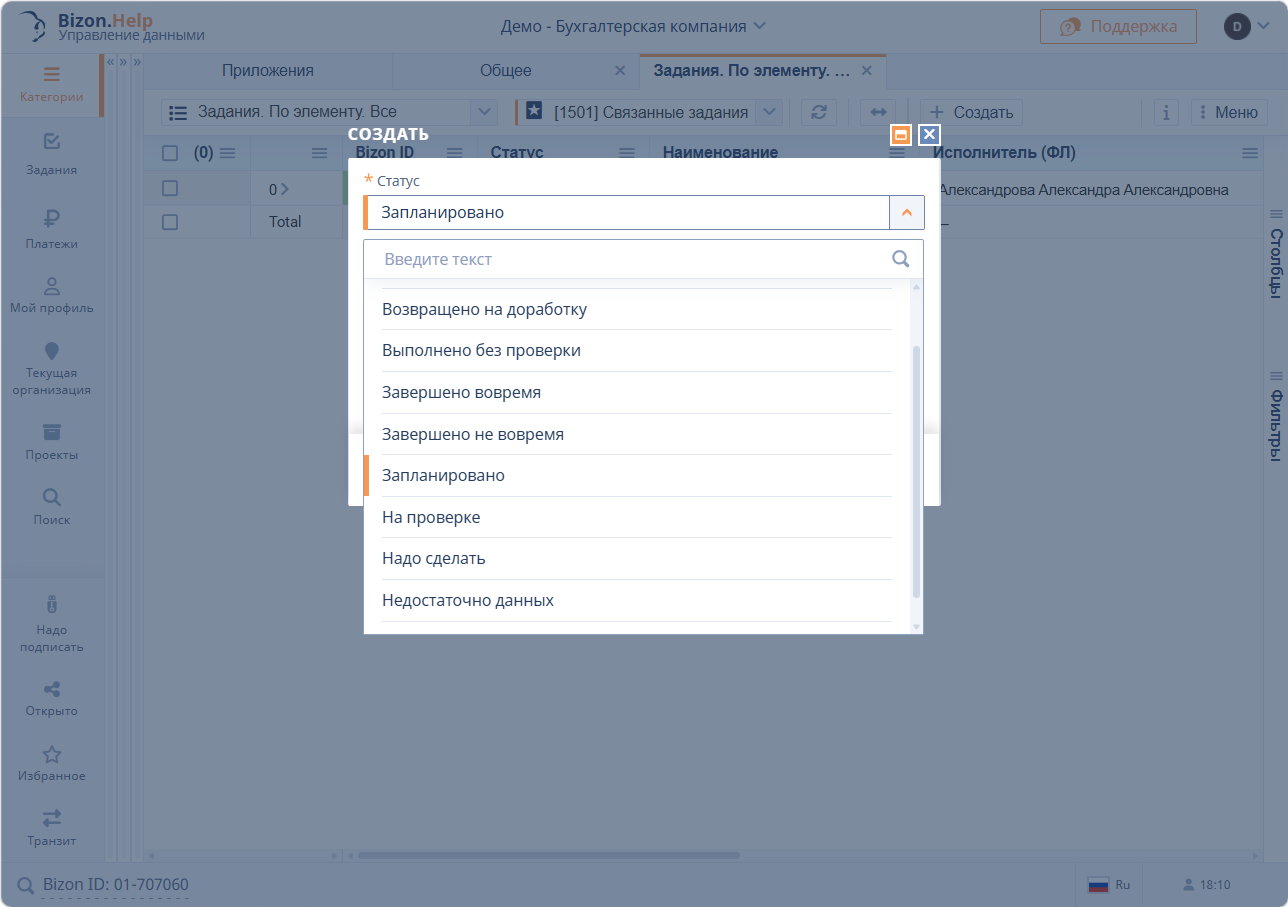Image resolution: width=1288 pixels, height=907 pixels.
Task: Switch to the Приложения tab
Action: coord(268,71)
